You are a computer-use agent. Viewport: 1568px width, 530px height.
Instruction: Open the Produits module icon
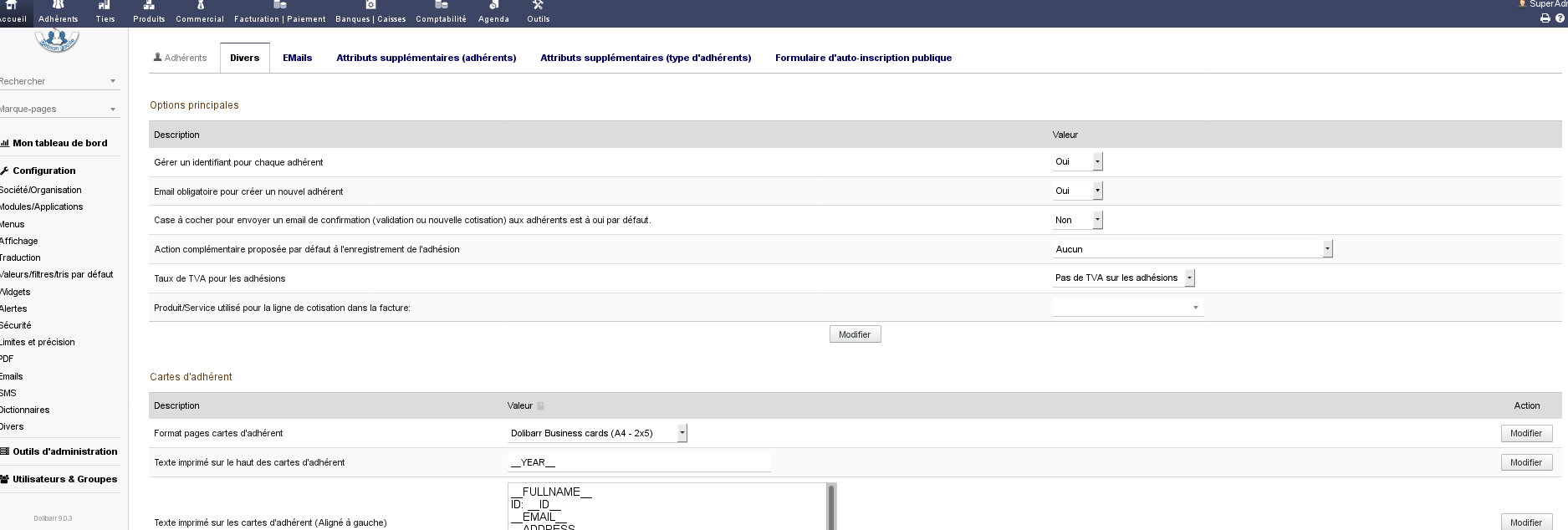click(149, 6)
